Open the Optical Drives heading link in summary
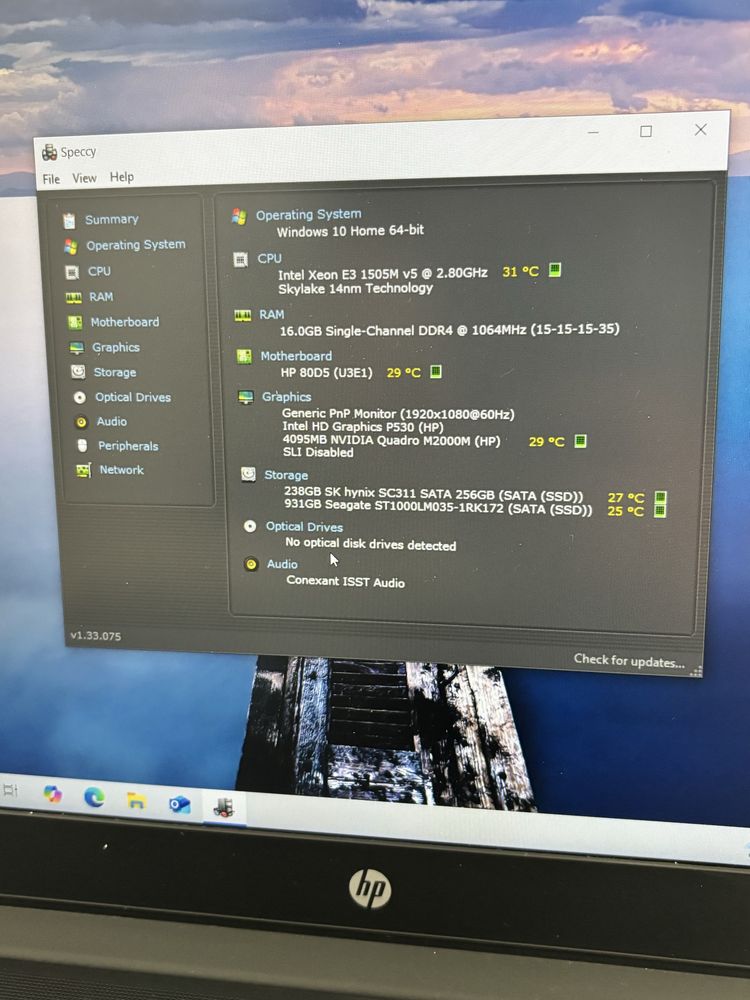 (x=304, y=527)
